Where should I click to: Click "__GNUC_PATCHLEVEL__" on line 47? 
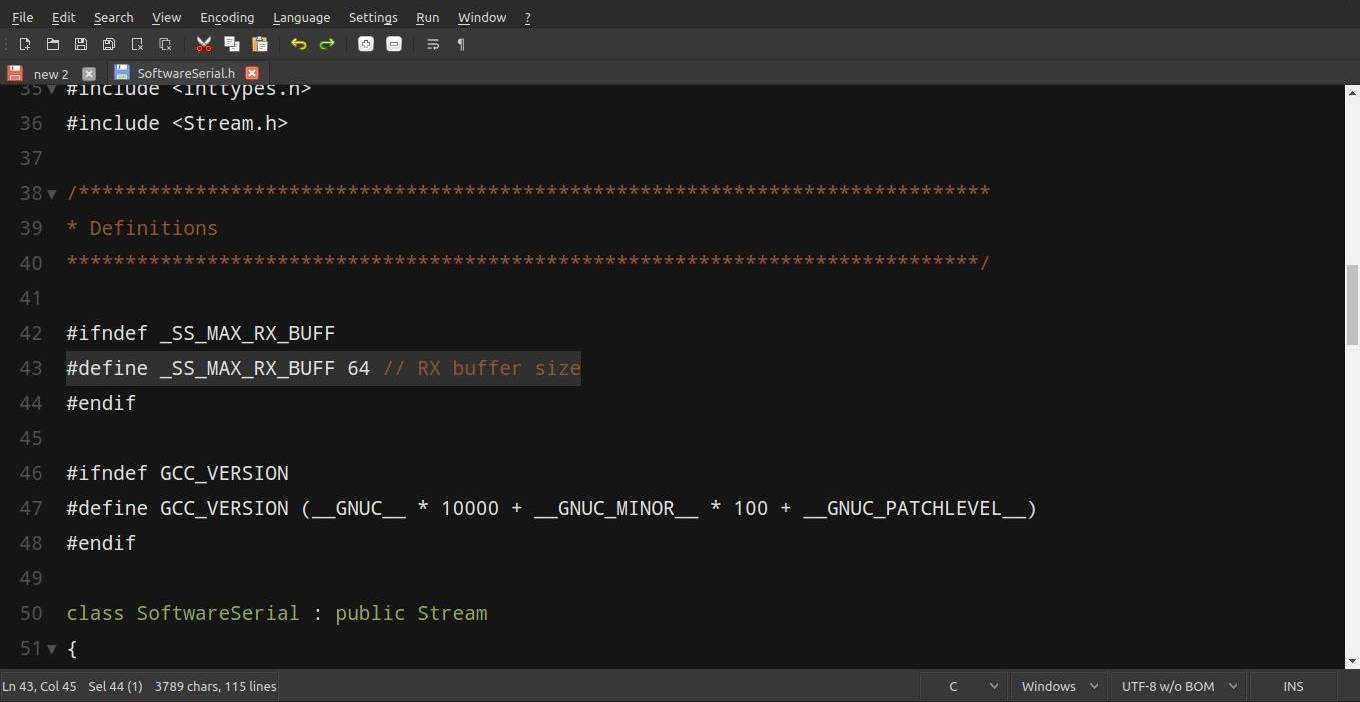click(x=914, y=508)
